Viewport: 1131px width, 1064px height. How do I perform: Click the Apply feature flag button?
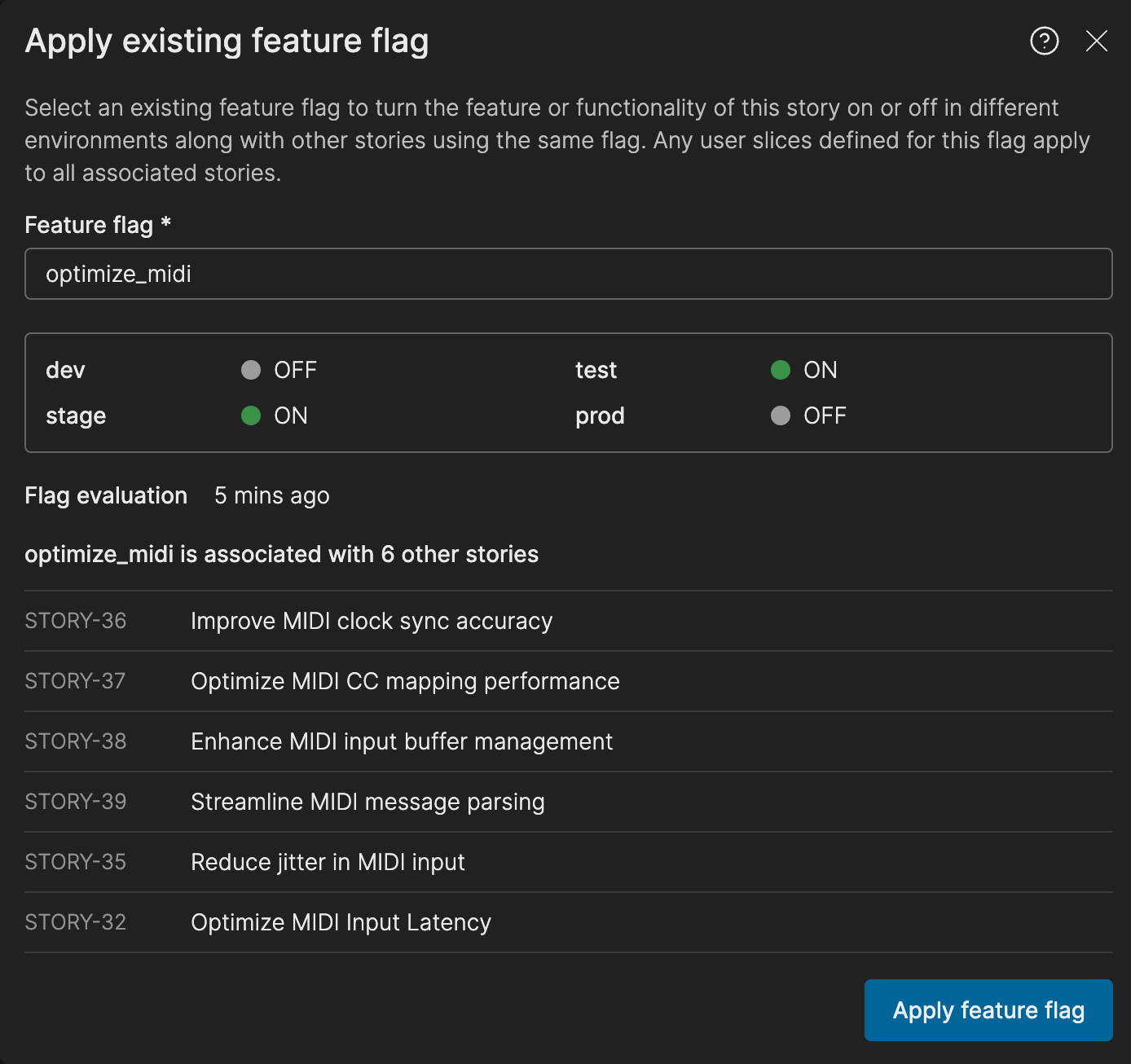point(988,1010)
